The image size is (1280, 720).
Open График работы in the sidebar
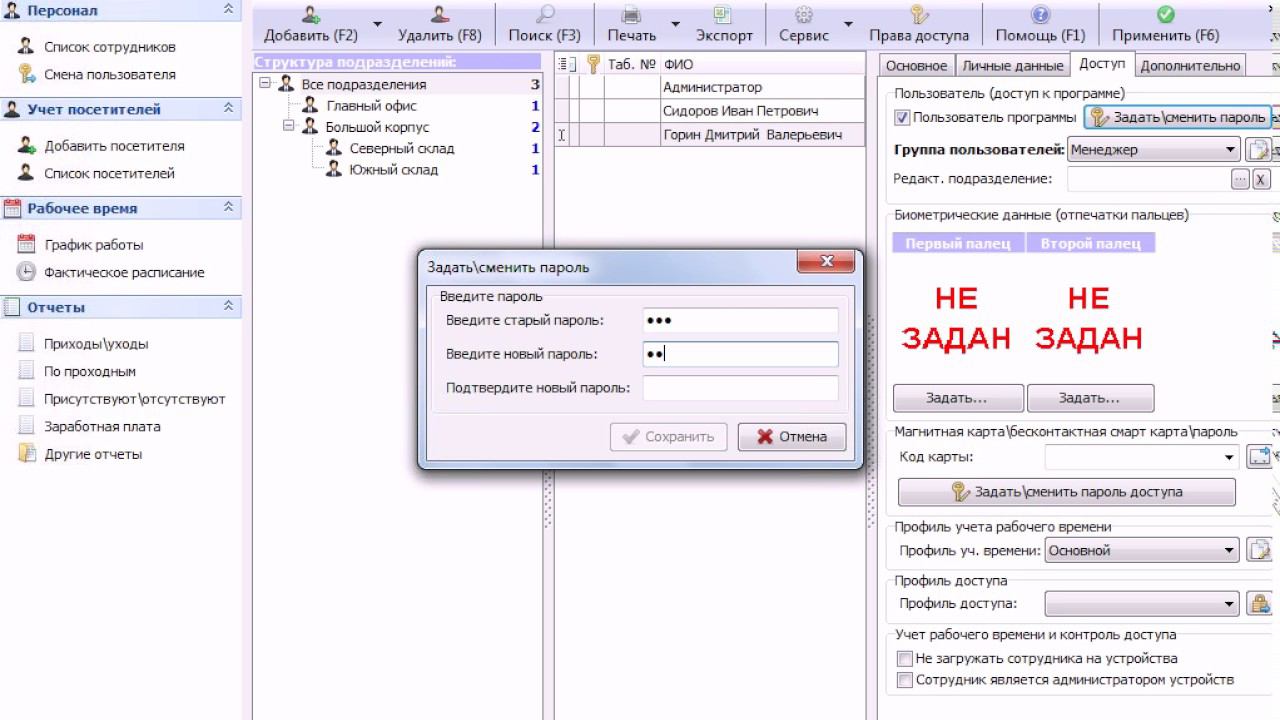pyautogui.click(x=94, y=245)
